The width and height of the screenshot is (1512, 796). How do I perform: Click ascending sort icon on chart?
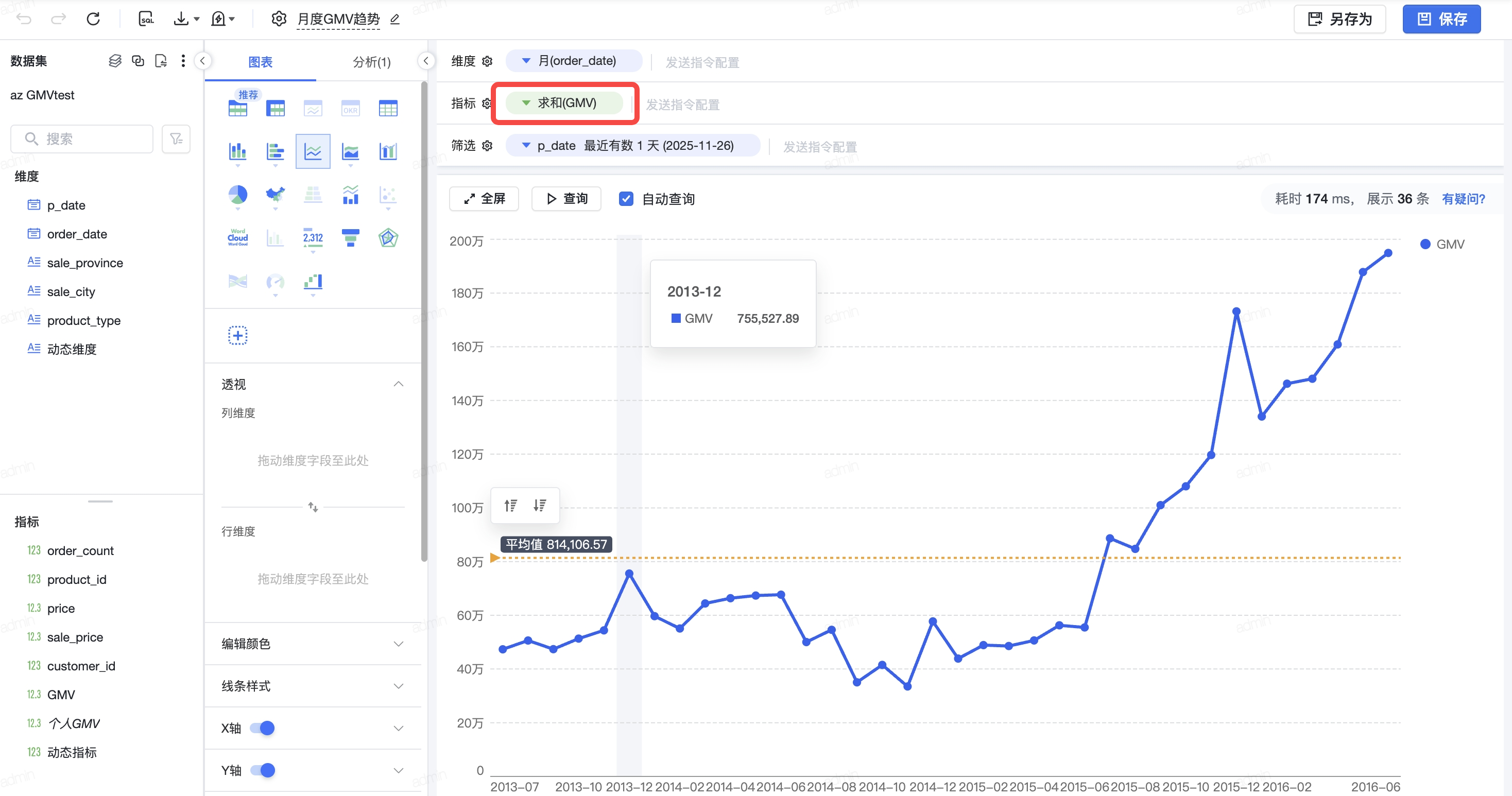511,506
